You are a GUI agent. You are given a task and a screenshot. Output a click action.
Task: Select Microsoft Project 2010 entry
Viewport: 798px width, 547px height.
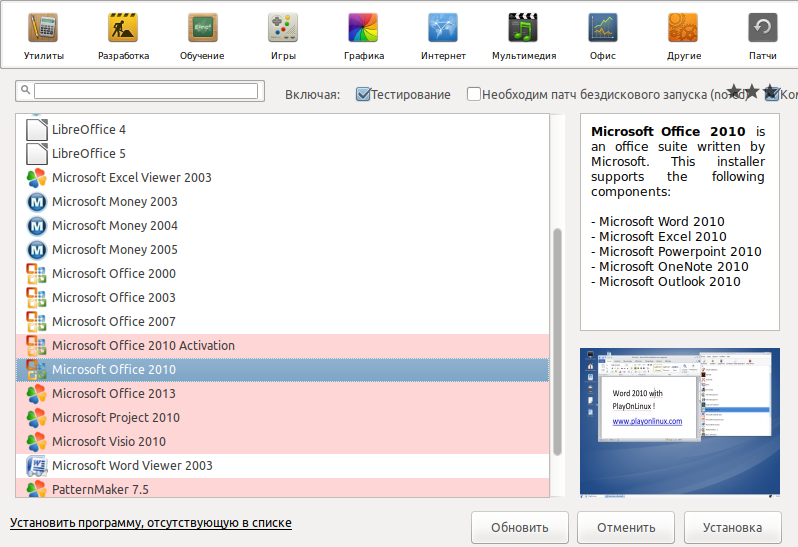point(282,418)
